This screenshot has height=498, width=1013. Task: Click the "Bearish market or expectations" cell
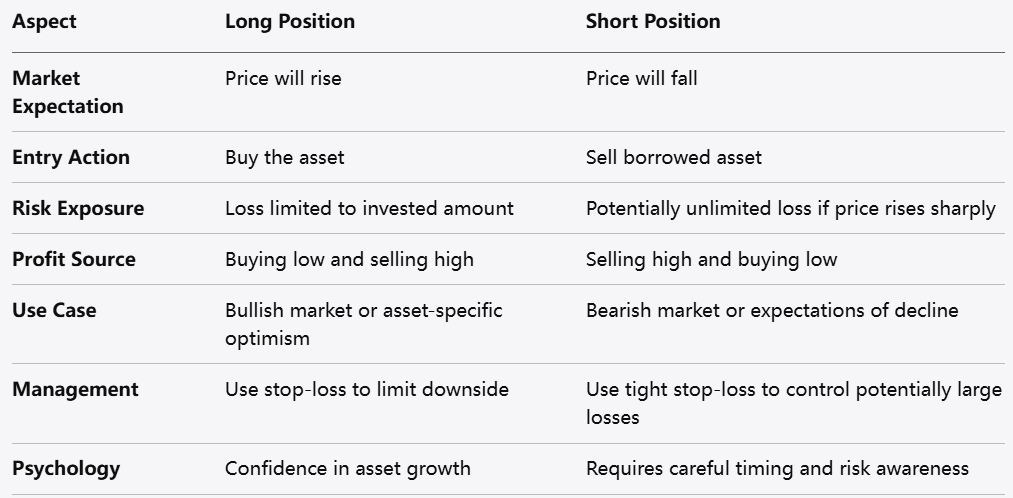coord(771,310)
